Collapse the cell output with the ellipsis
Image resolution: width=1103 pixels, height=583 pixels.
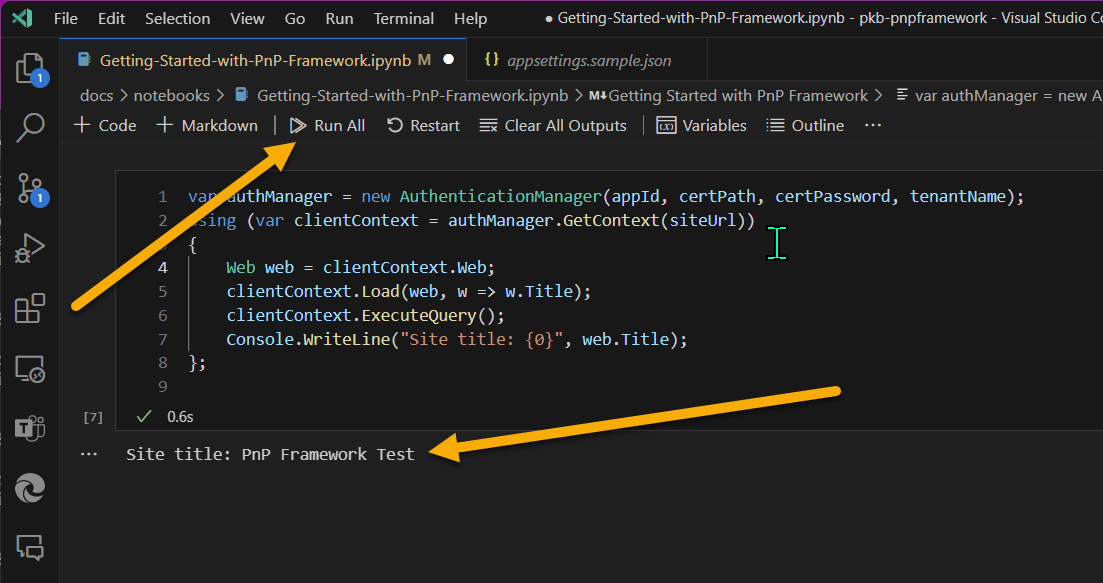click(x=89, y=454)
